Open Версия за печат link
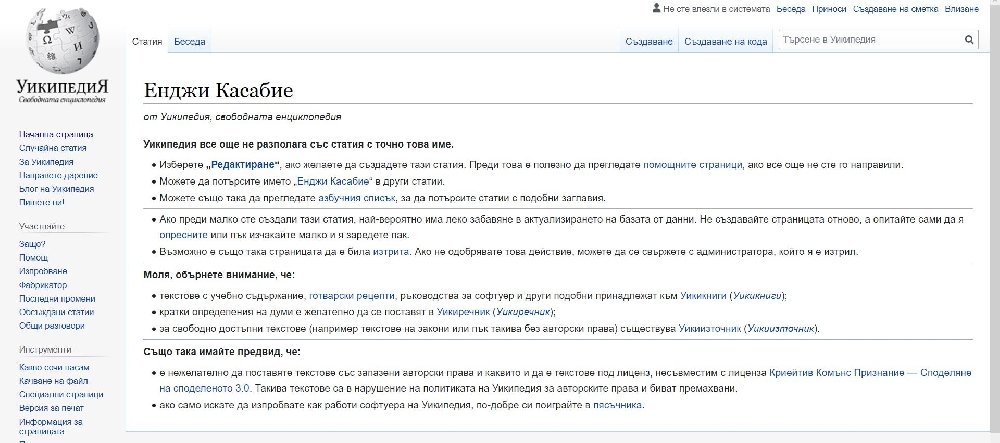 52,408
